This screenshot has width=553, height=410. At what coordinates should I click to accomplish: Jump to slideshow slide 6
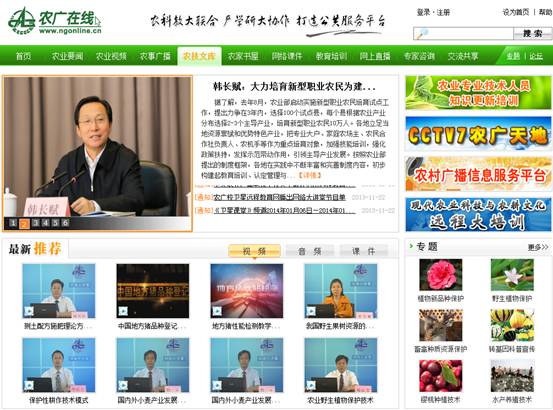tap(65, 223)
